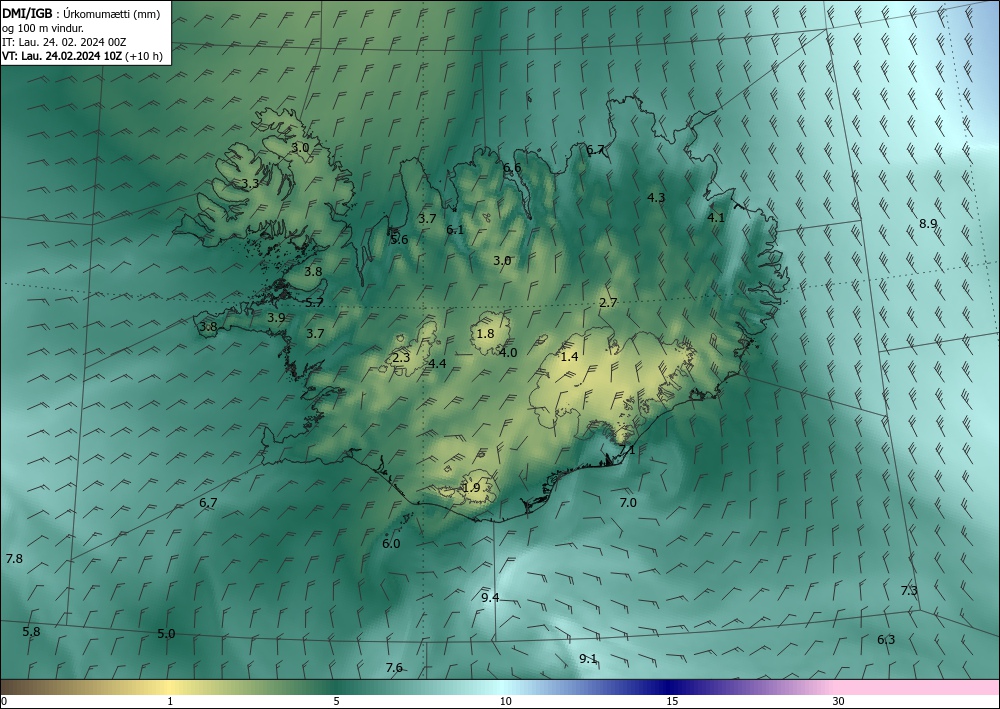The image size is (1000, 709).
Task: Click the 2.3 precipitation value
Action: (x=401, y=358)
